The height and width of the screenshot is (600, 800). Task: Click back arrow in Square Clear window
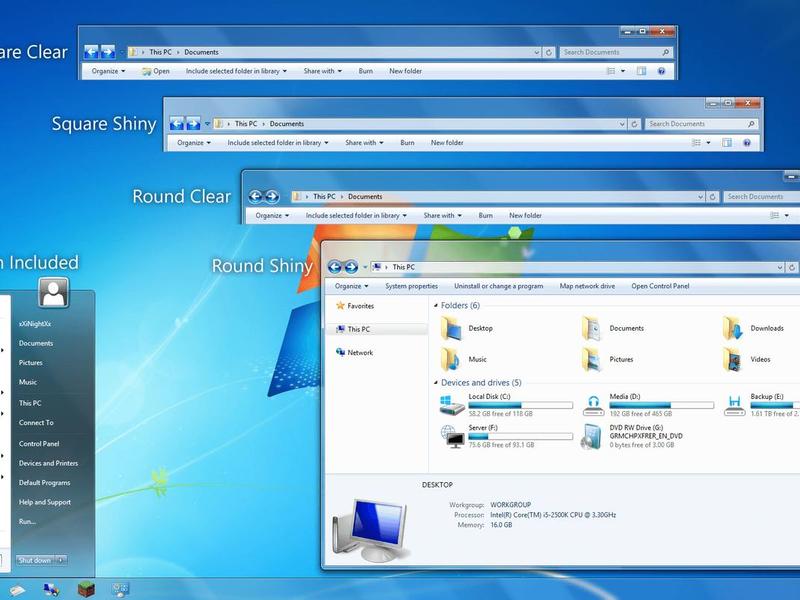[x=91, y=52]
